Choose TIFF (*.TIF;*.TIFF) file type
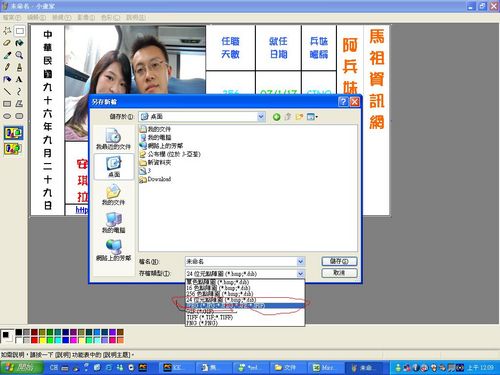This screenshot has width=500, height=375. 245,317
